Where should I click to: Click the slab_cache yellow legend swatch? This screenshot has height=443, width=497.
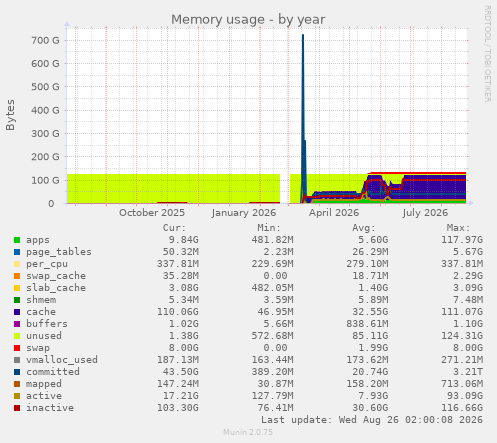click(17, 288)
